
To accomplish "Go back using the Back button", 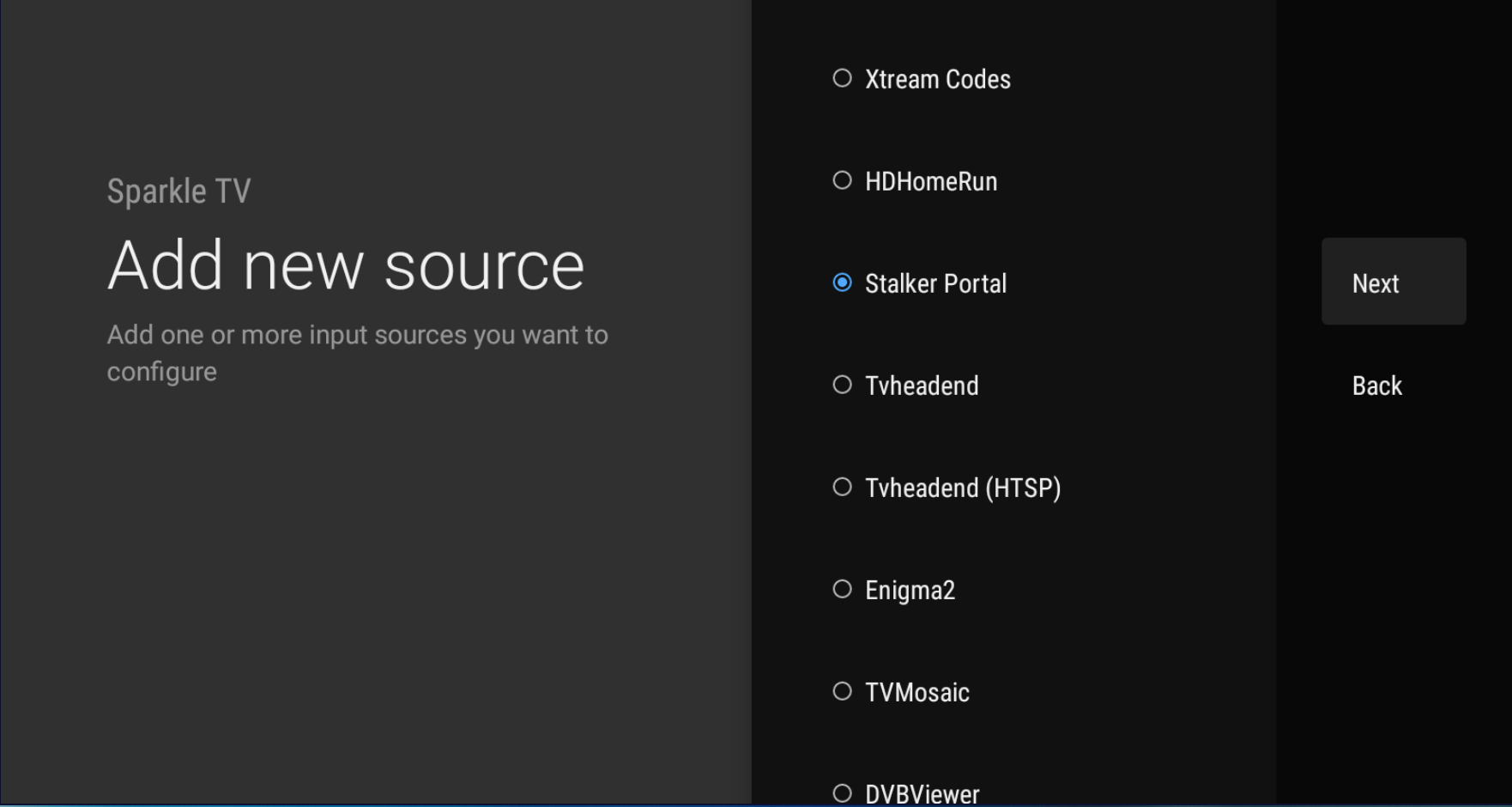I will coord(1376,385).
